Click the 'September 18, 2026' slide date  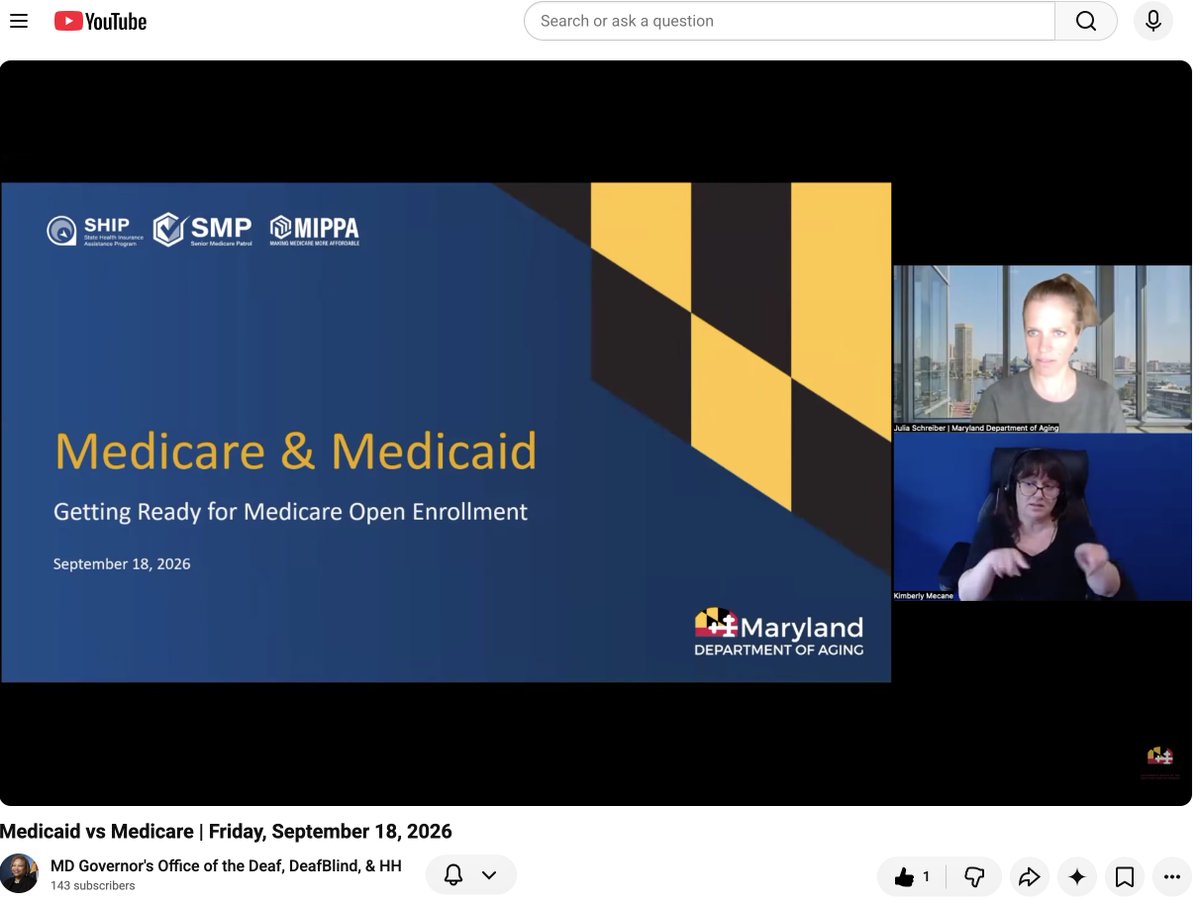click(x=122, y=564)
